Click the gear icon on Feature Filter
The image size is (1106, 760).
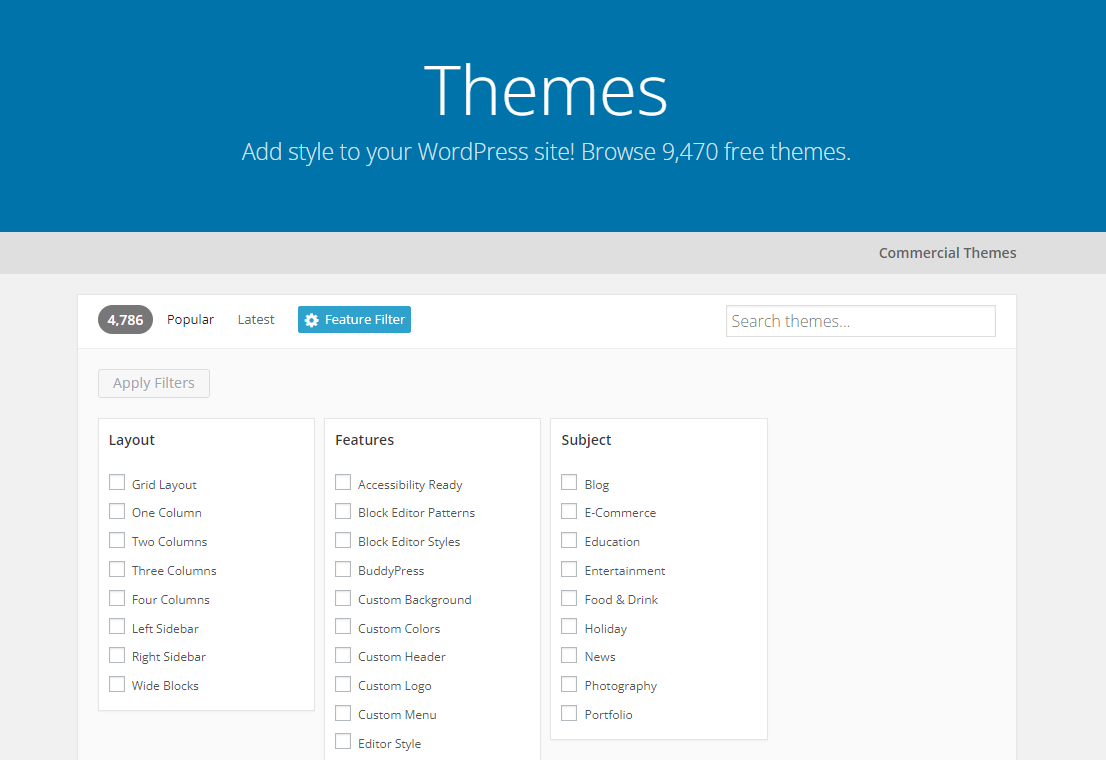314,319
